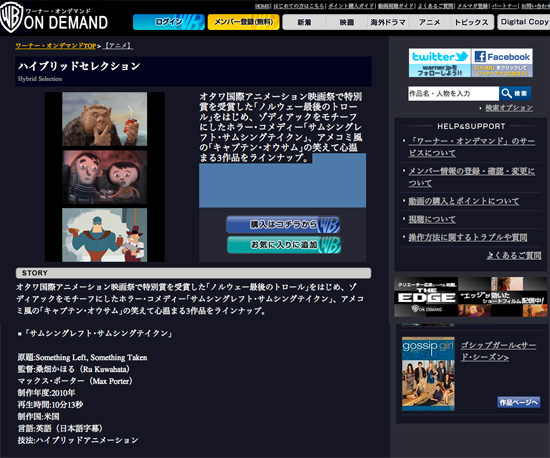Click the 制作年度:2010年 text
The image size is (550, 458).
point(46,393)
